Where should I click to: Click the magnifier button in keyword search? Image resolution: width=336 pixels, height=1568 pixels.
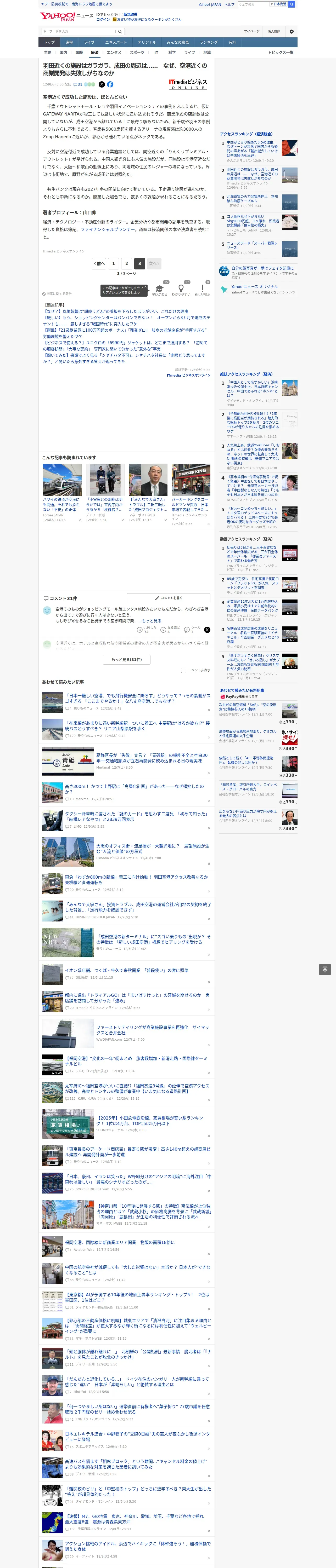[x=120, y=32]
